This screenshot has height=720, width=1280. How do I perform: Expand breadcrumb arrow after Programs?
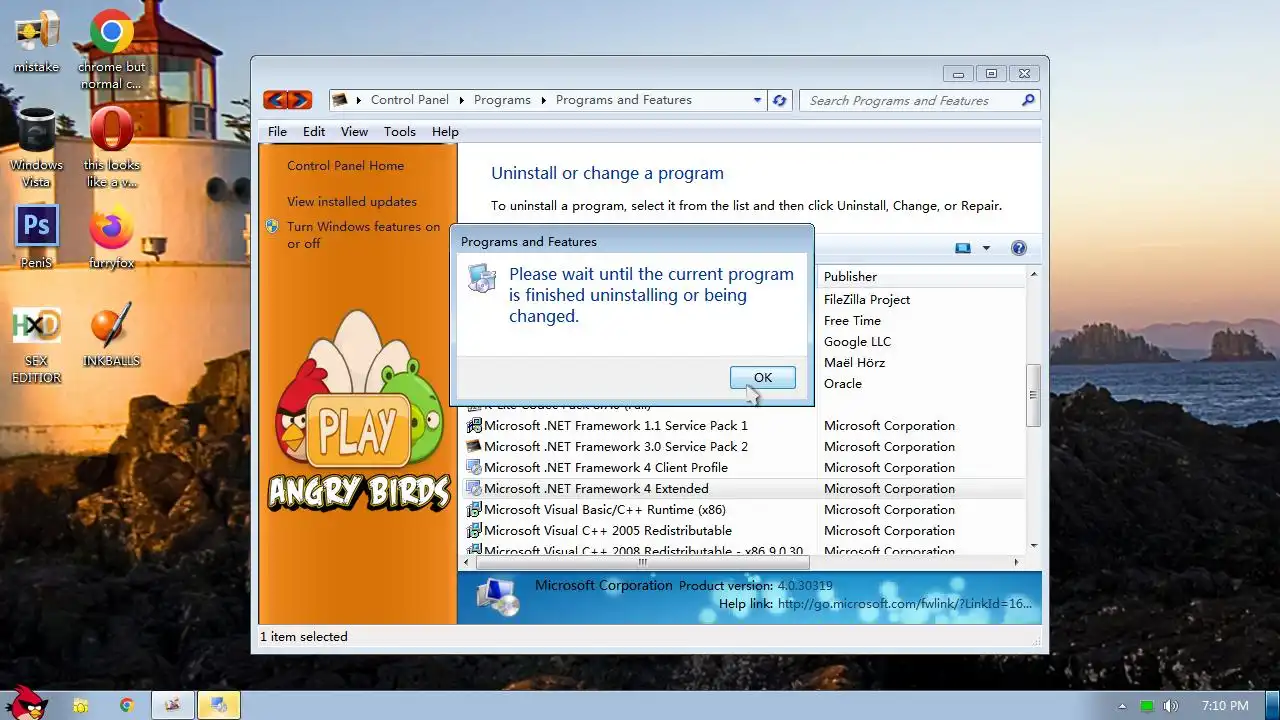click(x=543, y=100)
